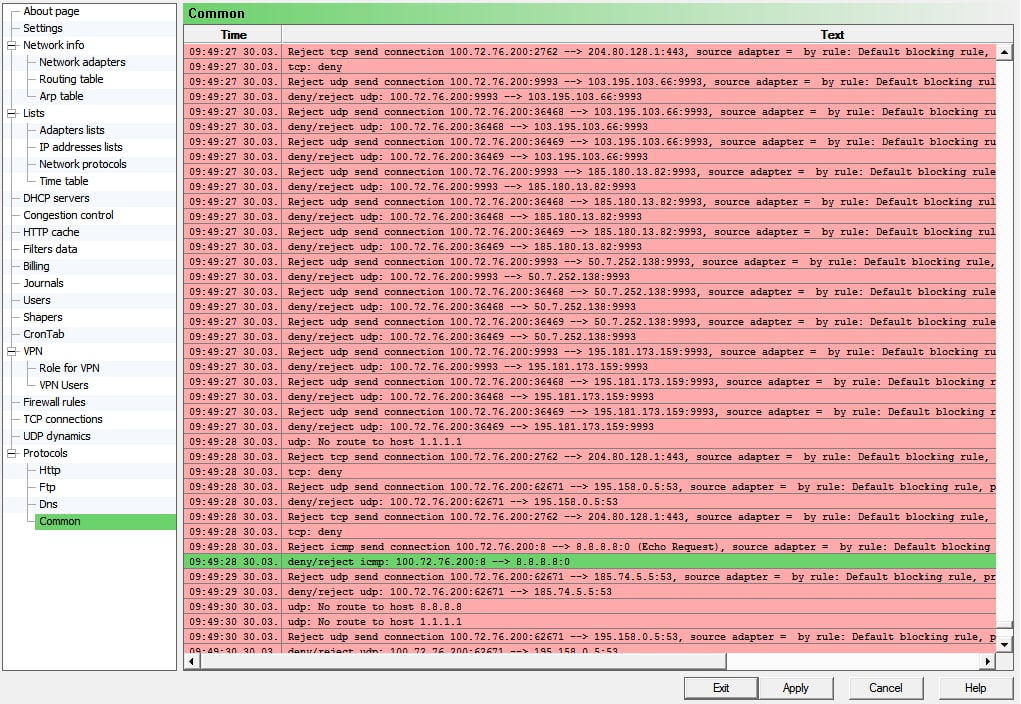This screenshot has width=1021, height=704.
Task: Open Role for VPN item
Action: click(69, 368)
